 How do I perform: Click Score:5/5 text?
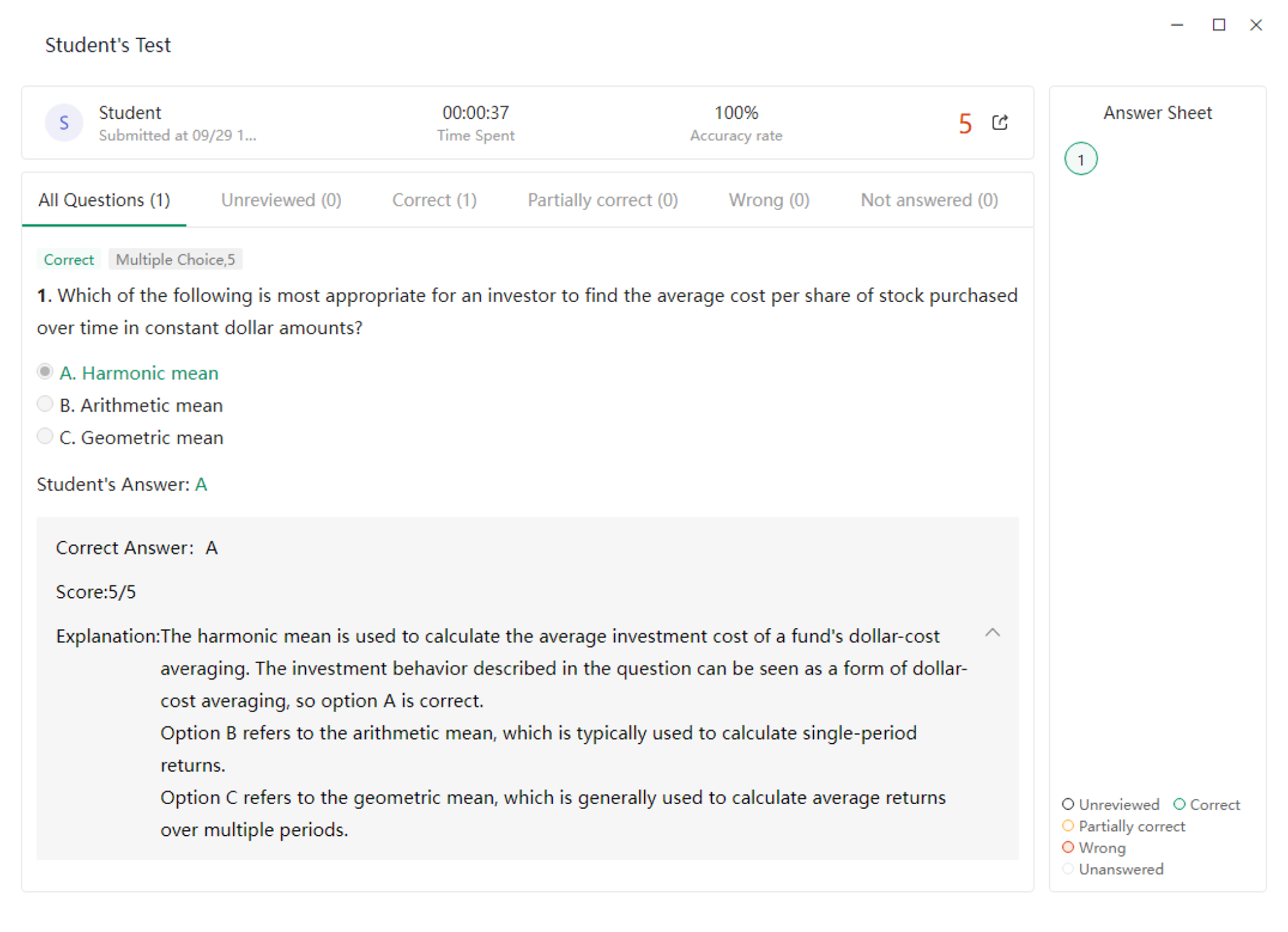(96, 592)
